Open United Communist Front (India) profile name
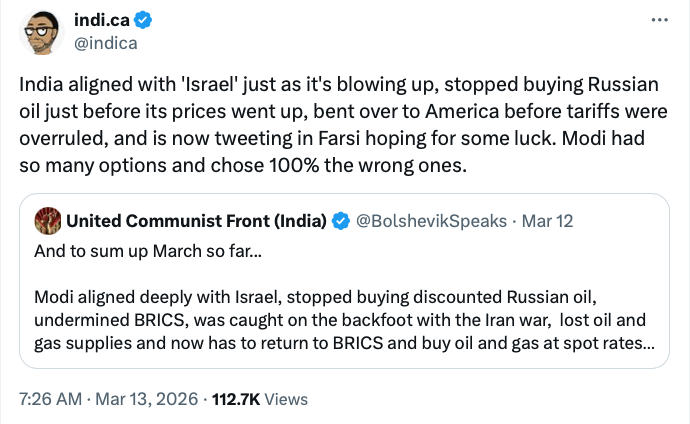Viewport: 690px width, 424px height. pos(196,220)
